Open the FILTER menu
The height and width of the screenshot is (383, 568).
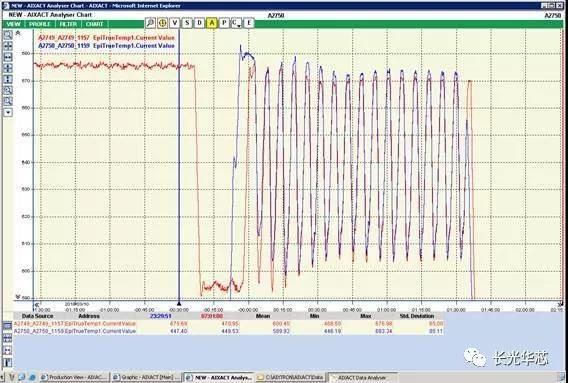[68, 24]
